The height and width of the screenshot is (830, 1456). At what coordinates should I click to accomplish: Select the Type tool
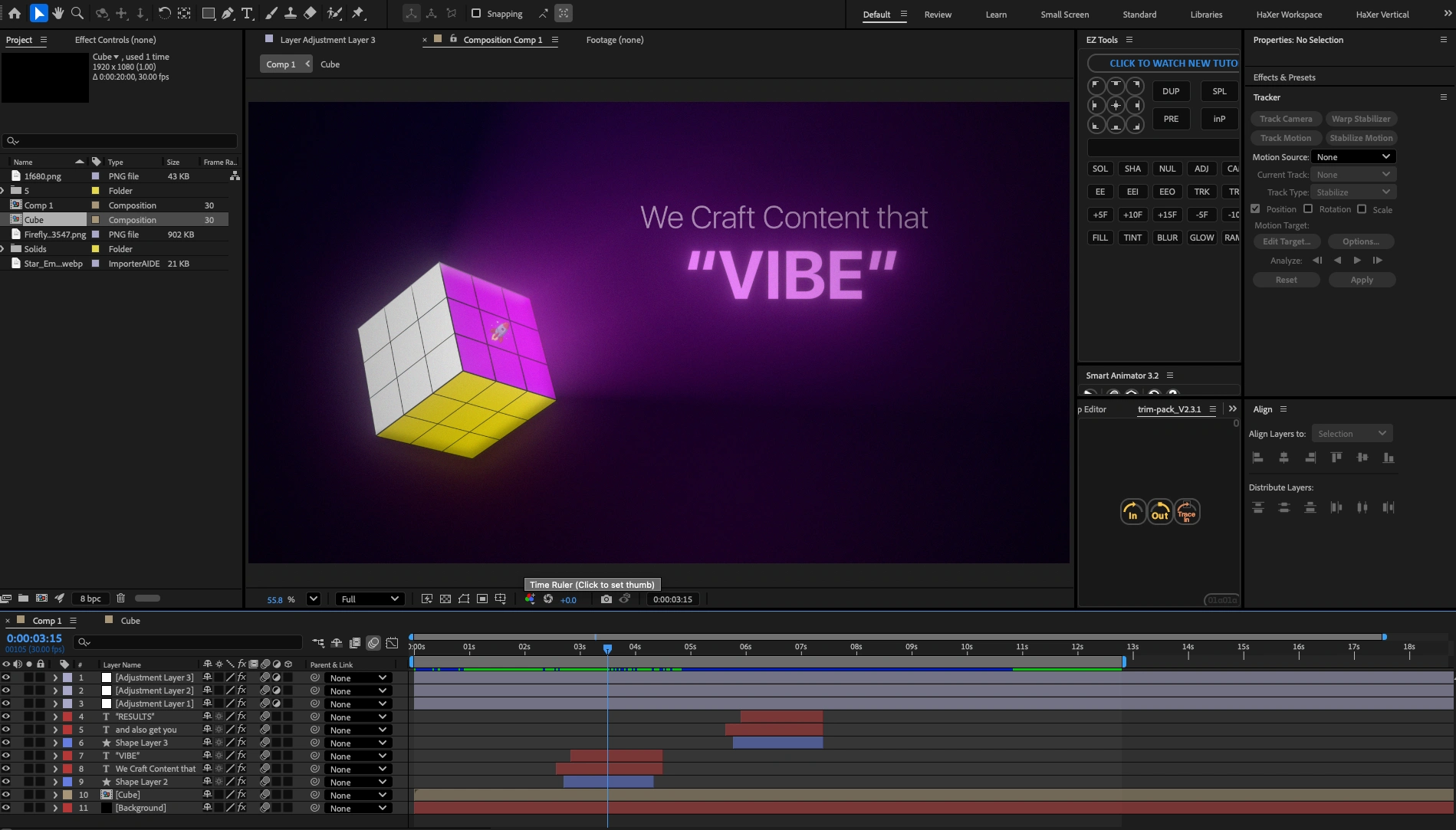[246, 13]
